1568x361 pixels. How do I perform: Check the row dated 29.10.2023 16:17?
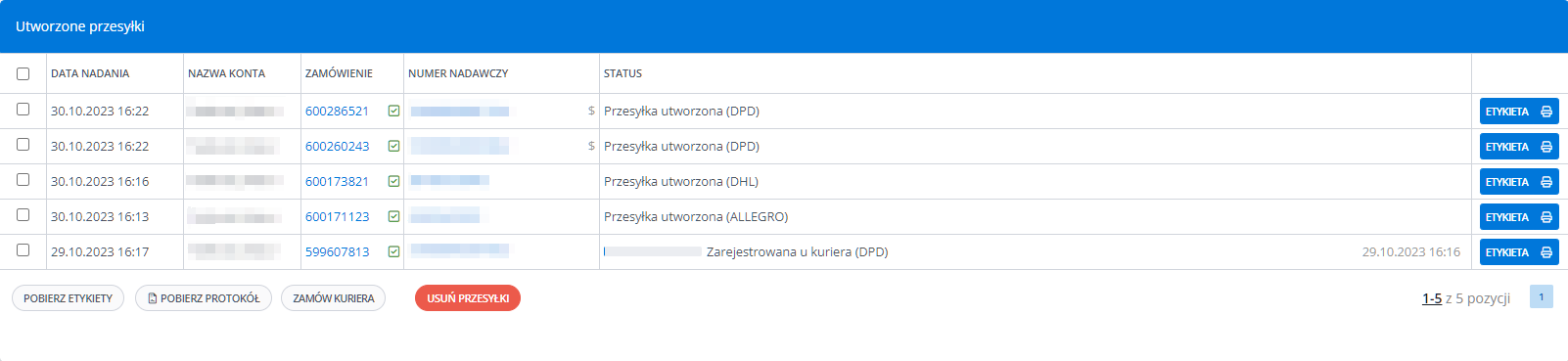coord(23,250)
